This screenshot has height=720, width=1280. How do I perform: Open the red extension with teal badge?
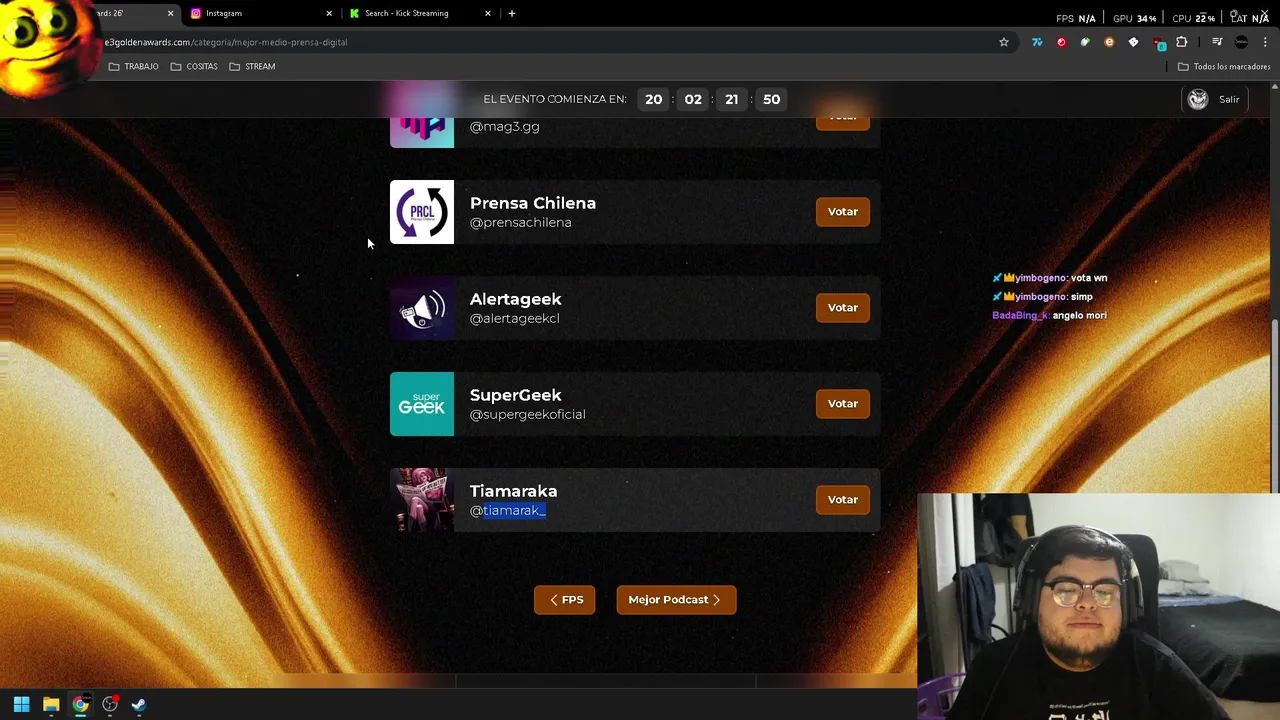click(1158, 43)
